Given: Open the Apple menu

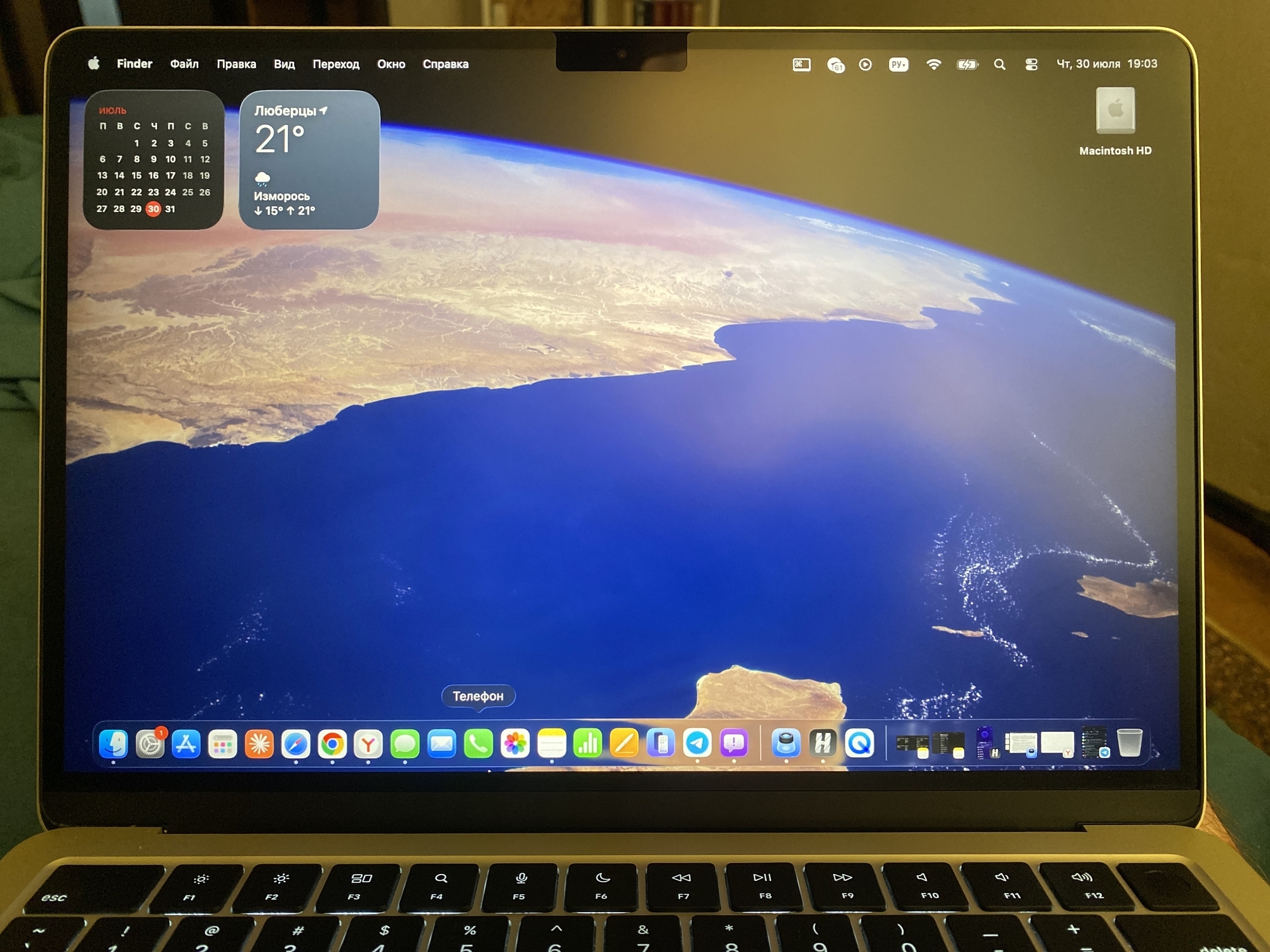Looking at the screenshot, I should pos(94,63).
